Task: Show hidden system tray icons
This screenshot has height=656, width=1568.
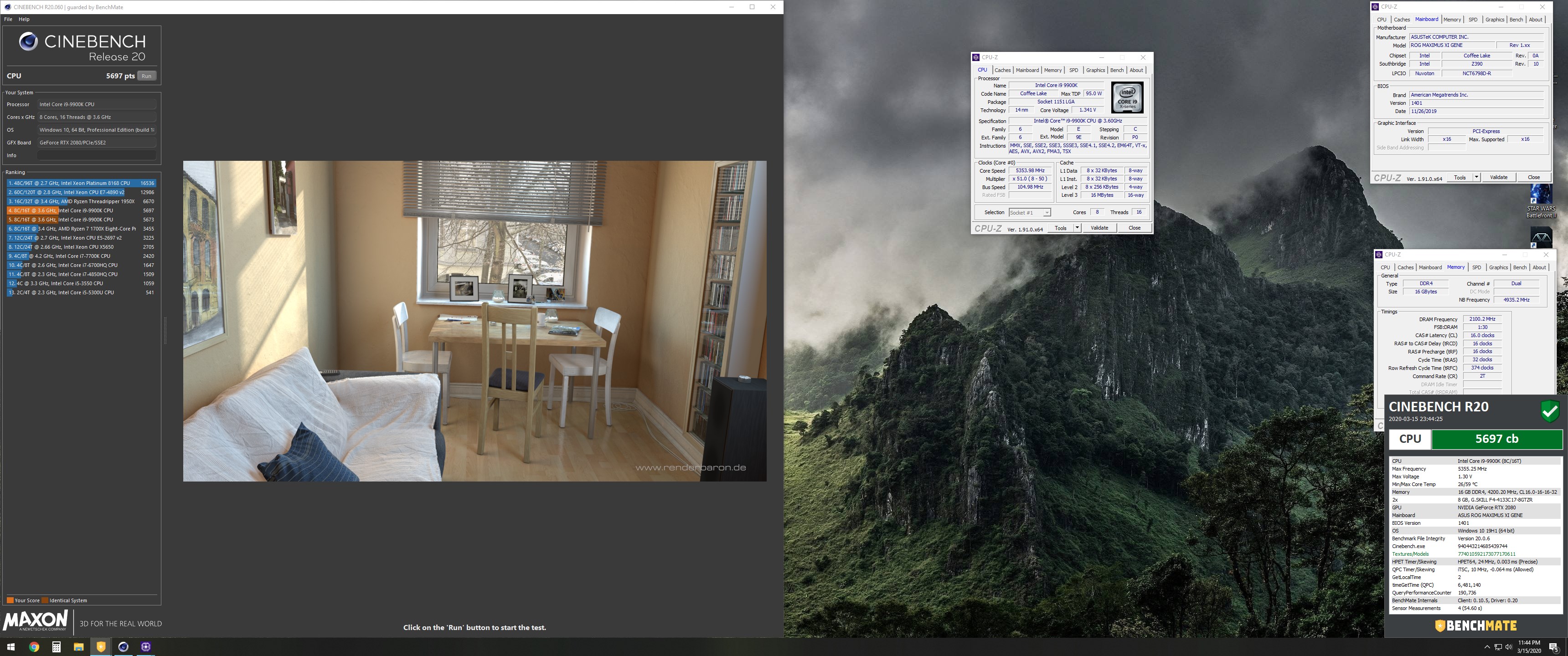Action: [x=1487, y=647]
